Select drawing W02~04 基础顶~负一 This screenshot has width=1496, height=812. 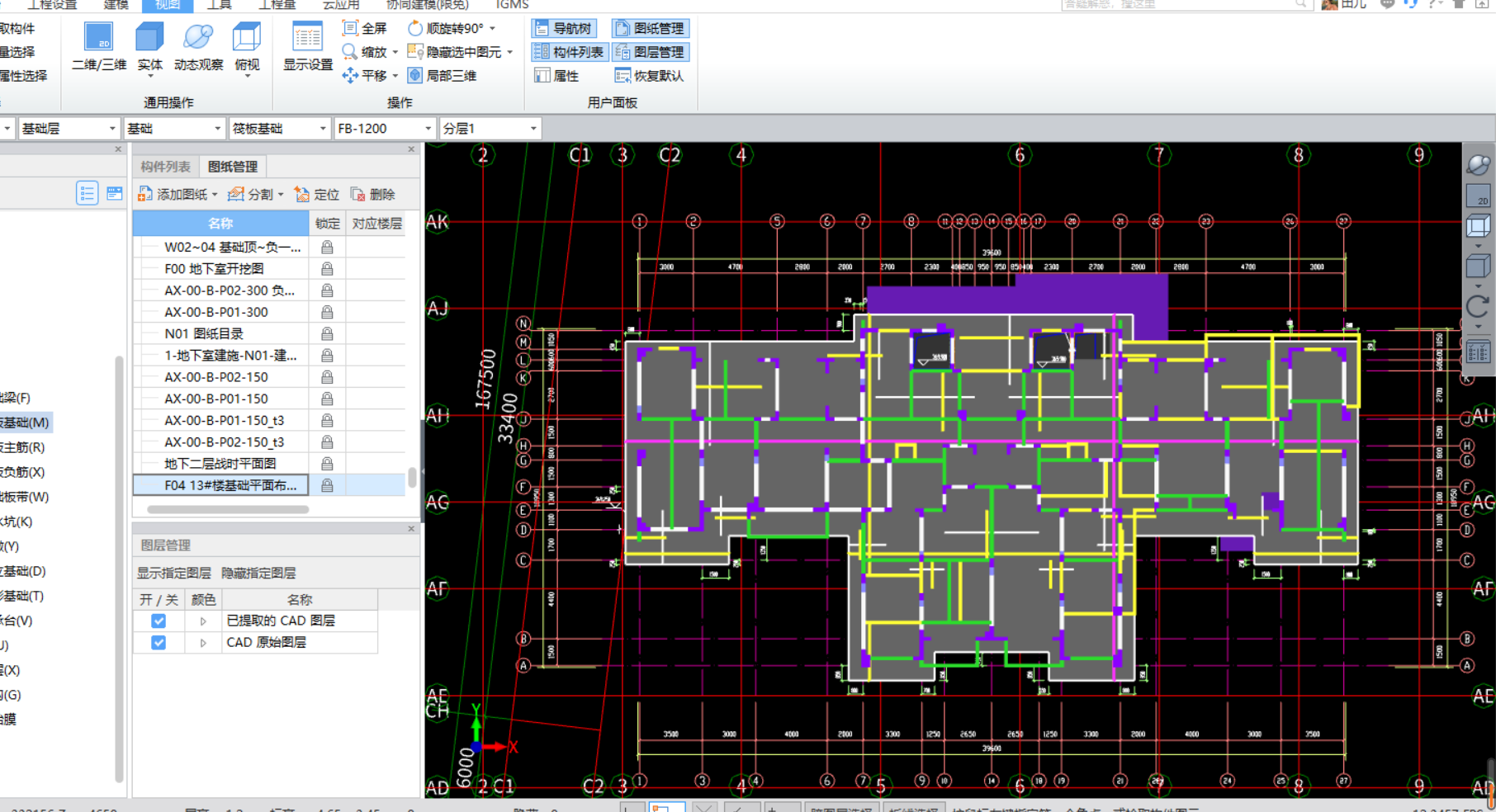click(x=232, y=248)
